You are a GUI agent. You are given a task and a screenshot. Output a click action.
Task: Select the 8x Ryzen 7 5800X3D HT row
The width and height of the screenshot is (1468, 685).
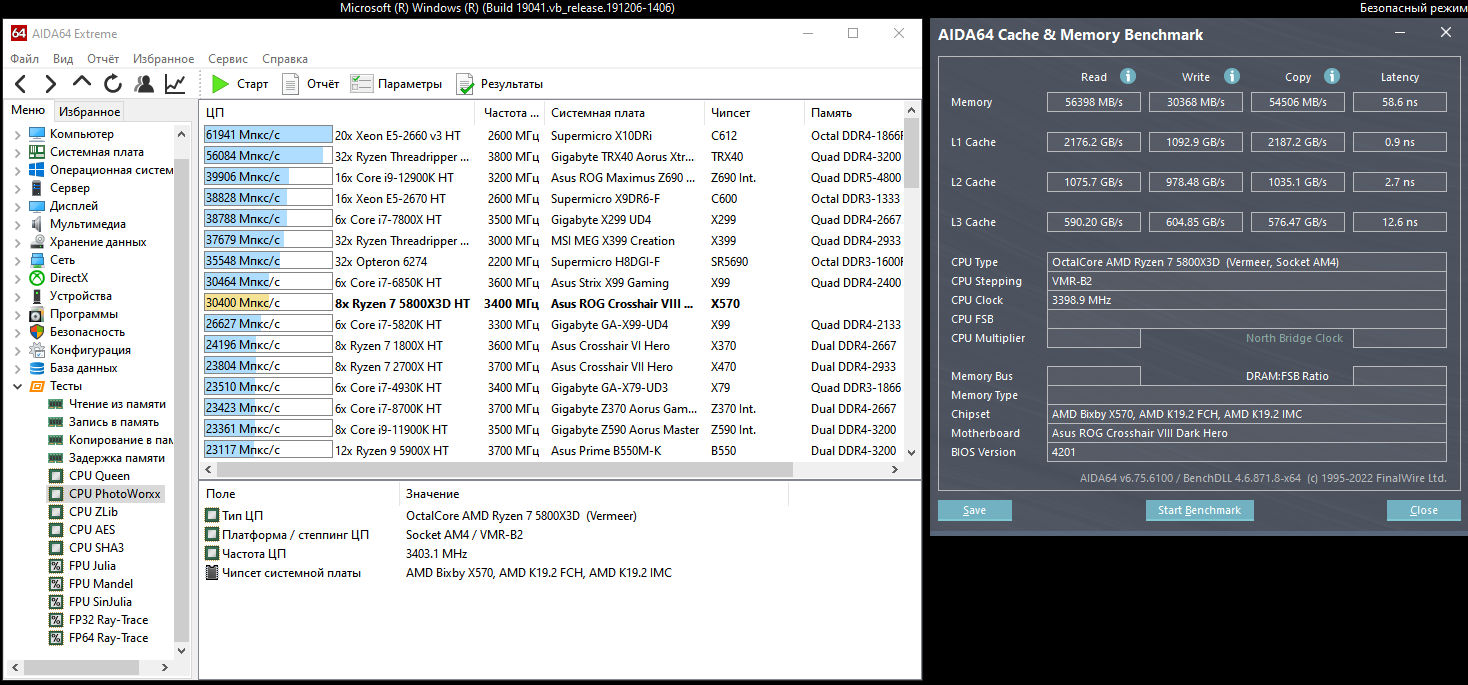(552, 303)
